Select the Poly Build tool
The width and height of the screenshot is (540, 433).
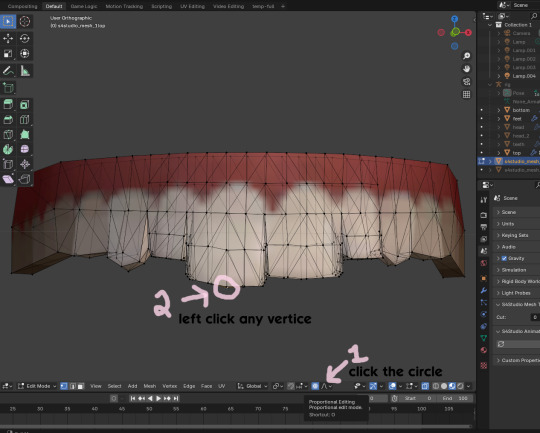[24, 134]
